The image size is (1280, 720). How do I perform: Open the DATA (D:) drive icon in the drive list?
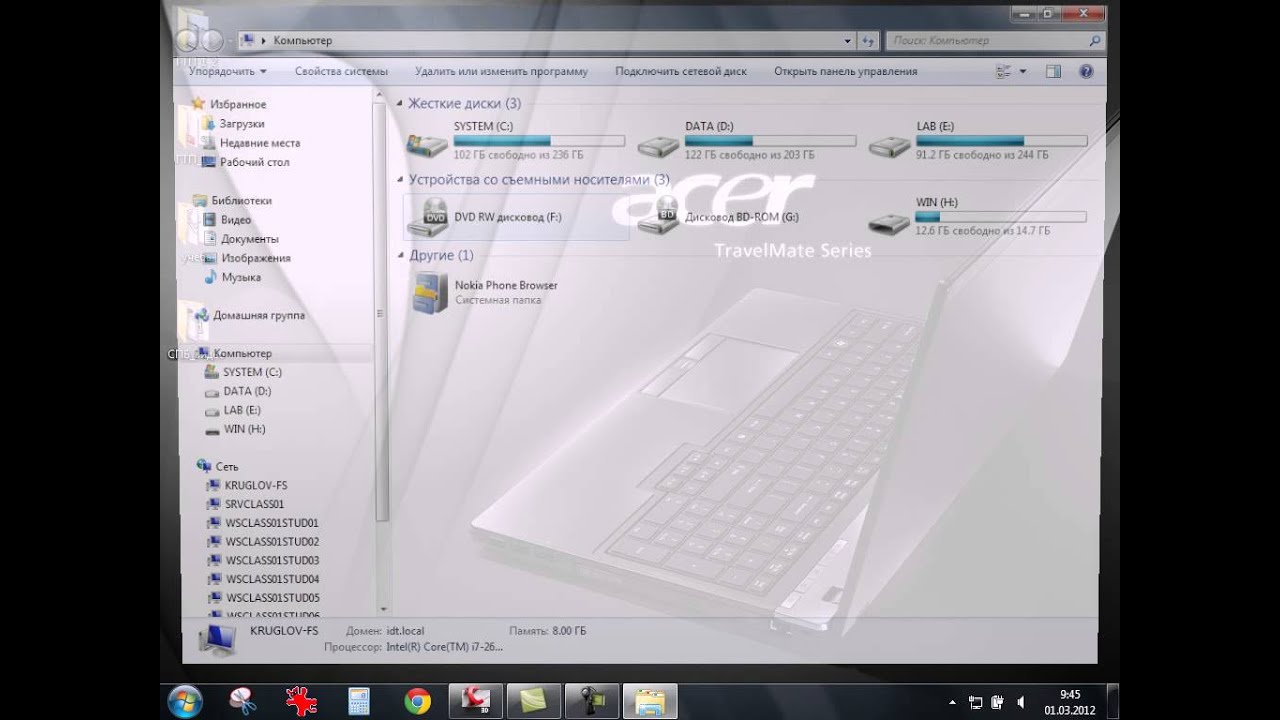tap(657, 146)
